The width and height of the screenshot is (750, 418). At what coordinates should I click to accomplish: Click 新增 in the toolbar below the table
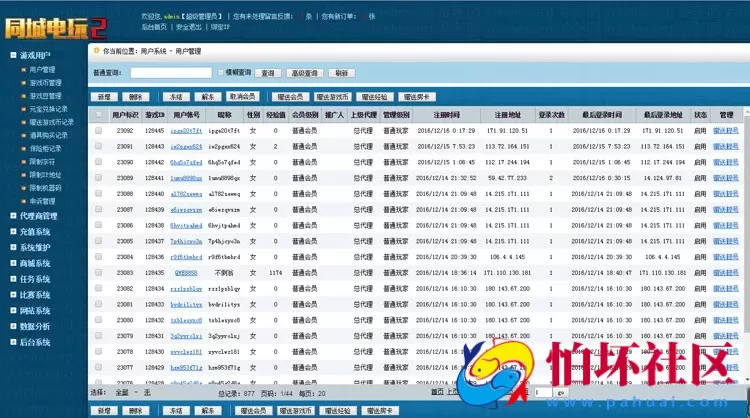click(104, 411)
